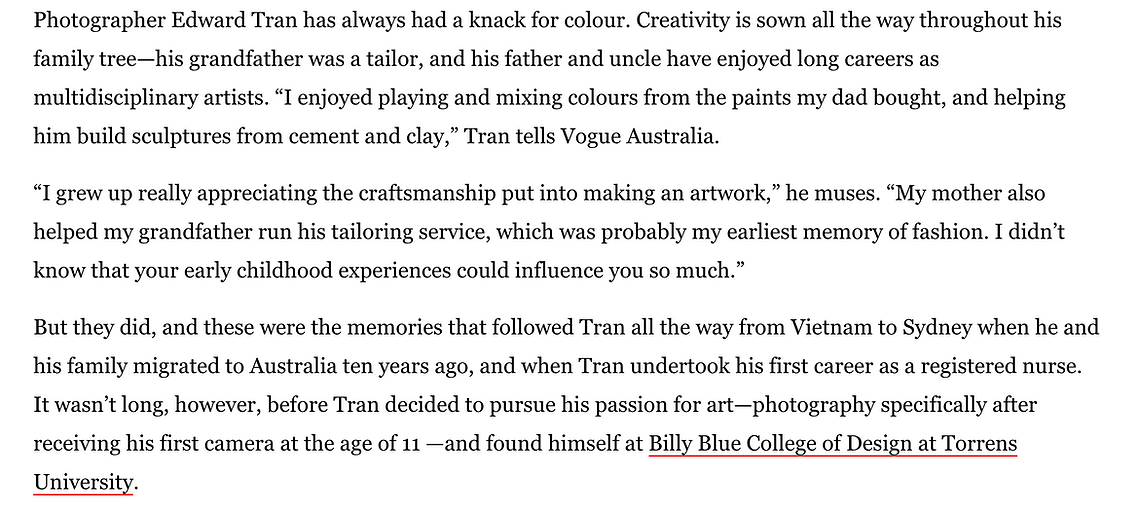Click the word Sydney

tap(936, 328)
